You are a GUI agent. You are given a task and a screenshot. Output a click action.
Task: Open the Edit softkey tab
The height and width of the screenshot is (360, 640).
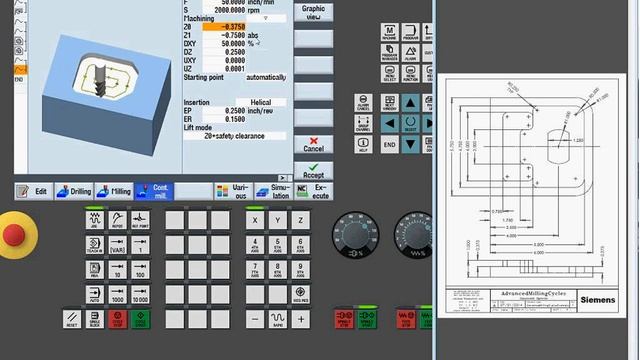(34, 191)
